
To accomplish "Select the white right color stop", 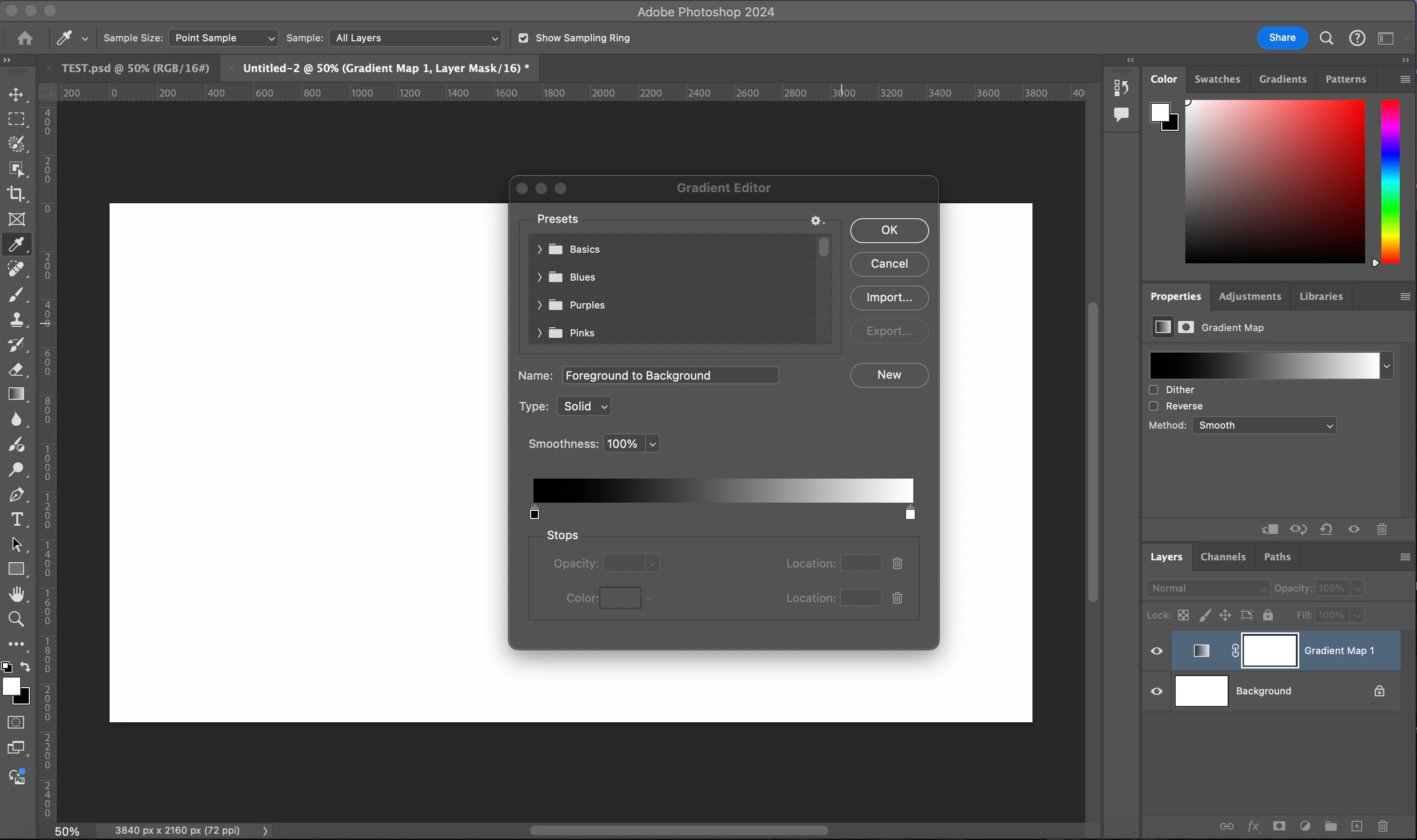I will 910,514.
